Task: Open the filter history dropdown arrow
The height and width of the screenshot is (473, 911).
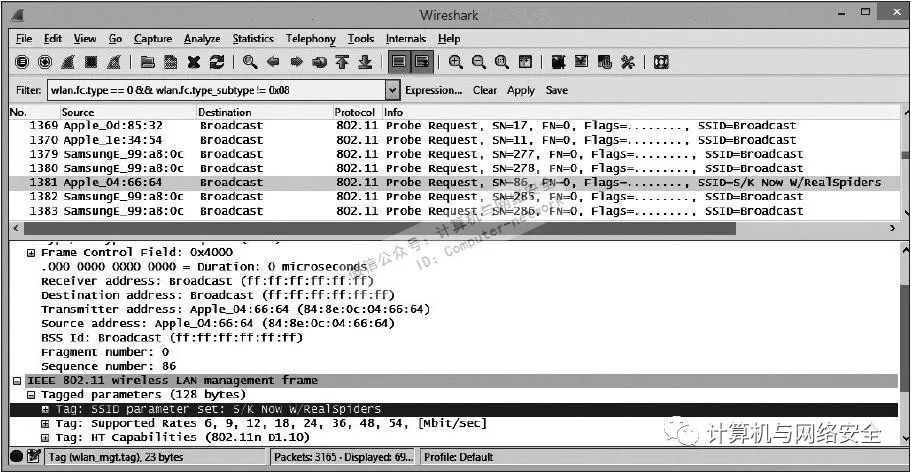Action: [x=393, y=90]
